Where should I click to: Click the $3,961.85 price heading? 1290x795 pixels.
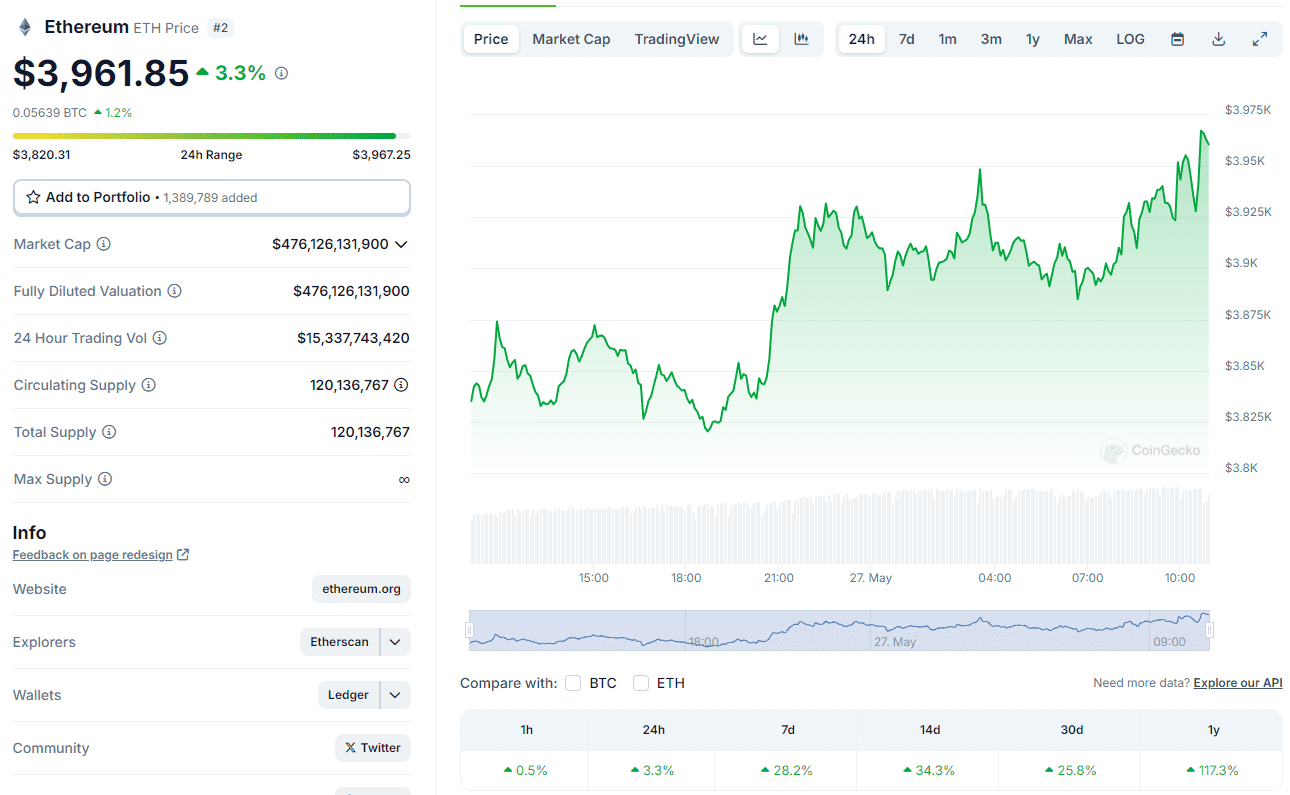tap(101, 73)
